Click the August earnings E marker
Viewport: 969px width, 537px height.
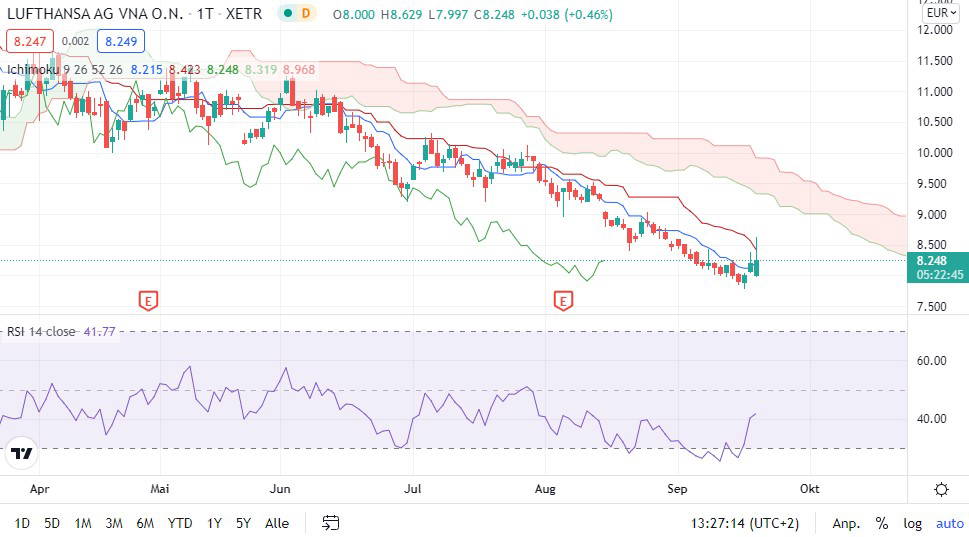pyautogui.click(x=562, y=301)
